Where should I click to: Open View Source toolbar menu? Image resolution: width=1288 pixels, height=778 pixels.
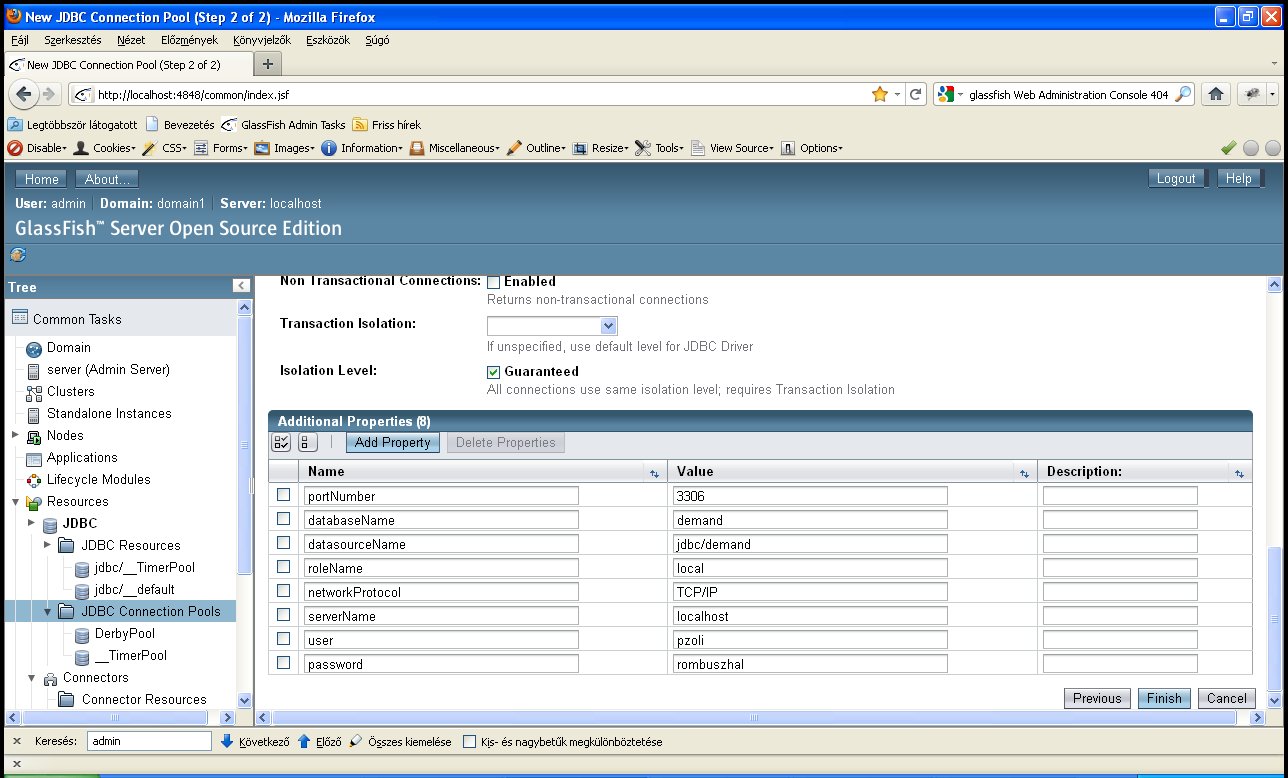coord(732,148)
